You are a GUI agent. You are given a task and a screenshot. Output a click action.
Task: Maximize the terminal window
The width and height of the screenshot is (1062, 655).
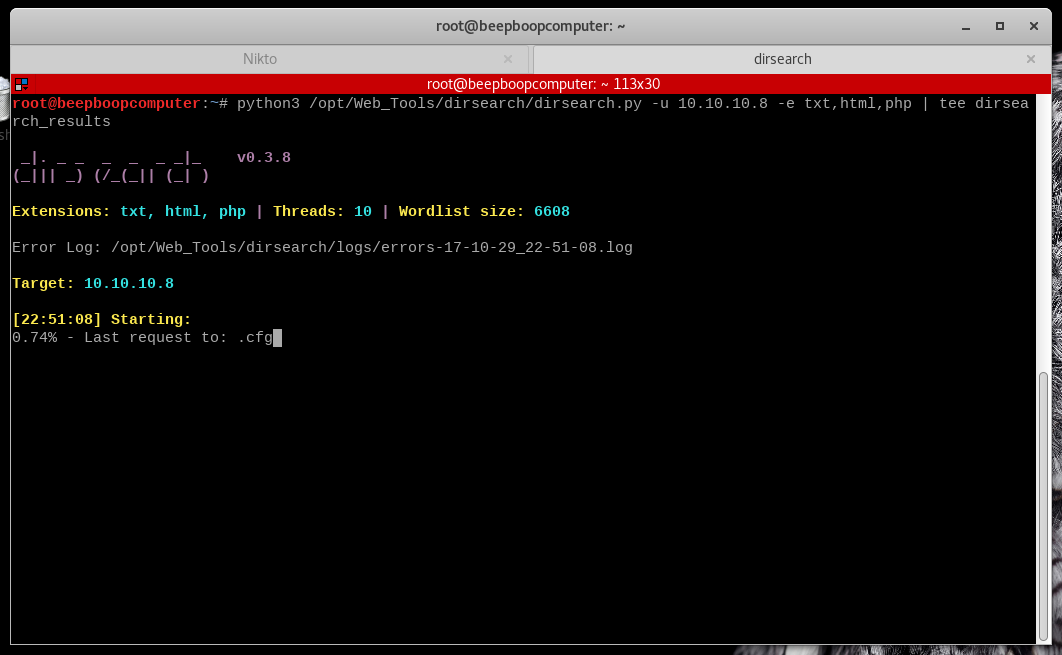[999, 25]
